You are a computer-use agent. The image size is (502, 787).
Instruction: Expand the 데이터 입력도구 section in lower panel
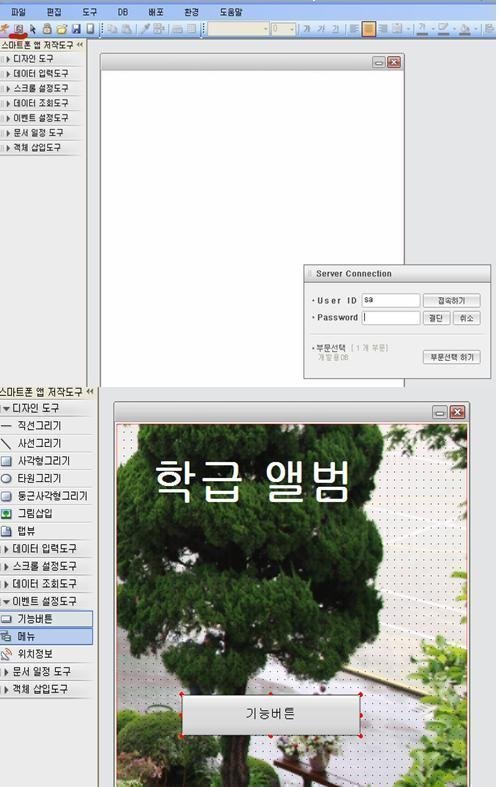coord(46,549)
